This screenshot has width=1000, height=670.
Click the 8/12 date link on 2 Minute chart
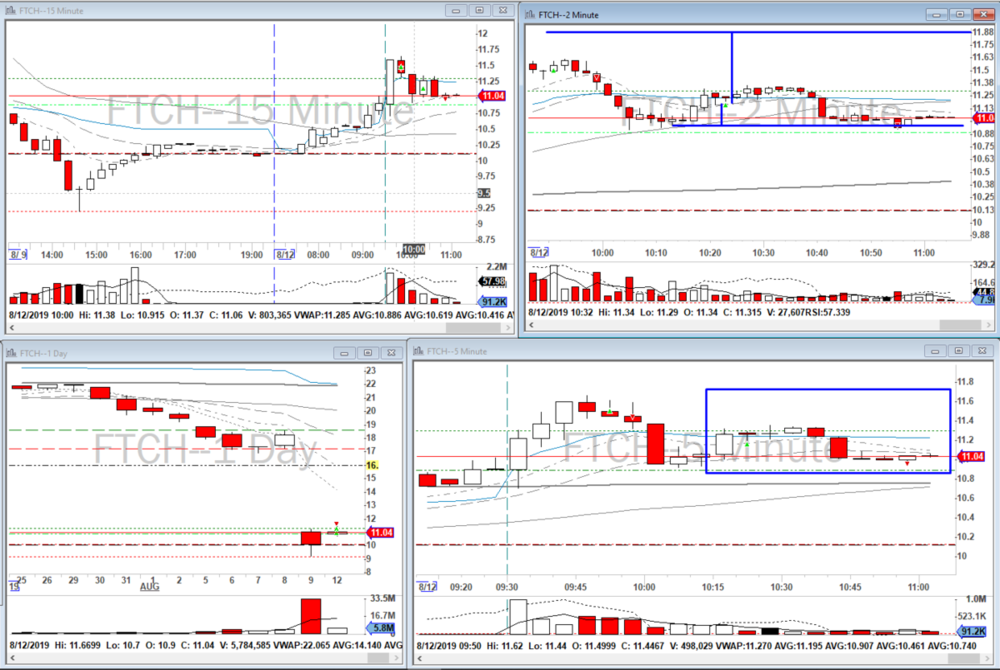pos(539,253)
